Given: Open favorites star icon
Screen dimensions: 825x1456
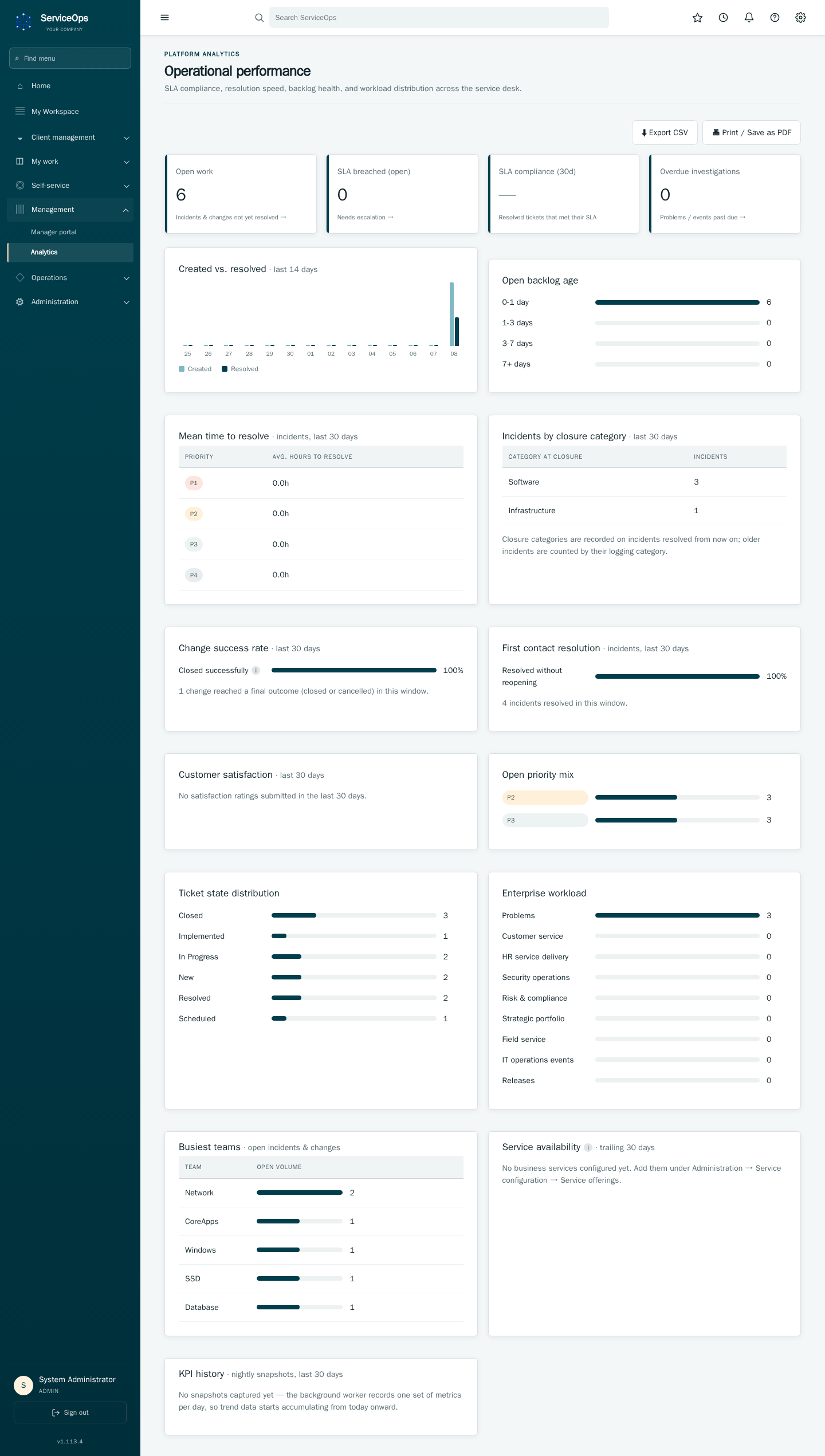Looking at the screenshot, I should (697, 18).
